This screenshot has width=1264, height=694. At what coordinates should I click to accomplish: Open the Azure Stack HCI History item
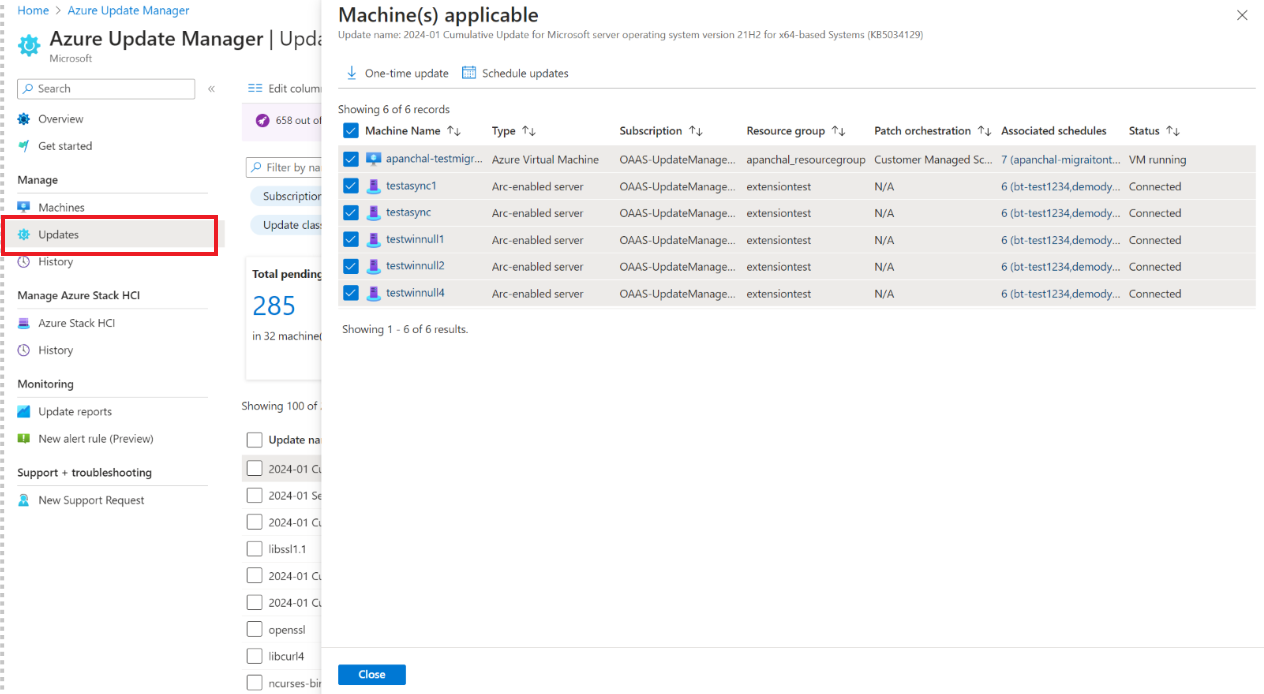55,350
